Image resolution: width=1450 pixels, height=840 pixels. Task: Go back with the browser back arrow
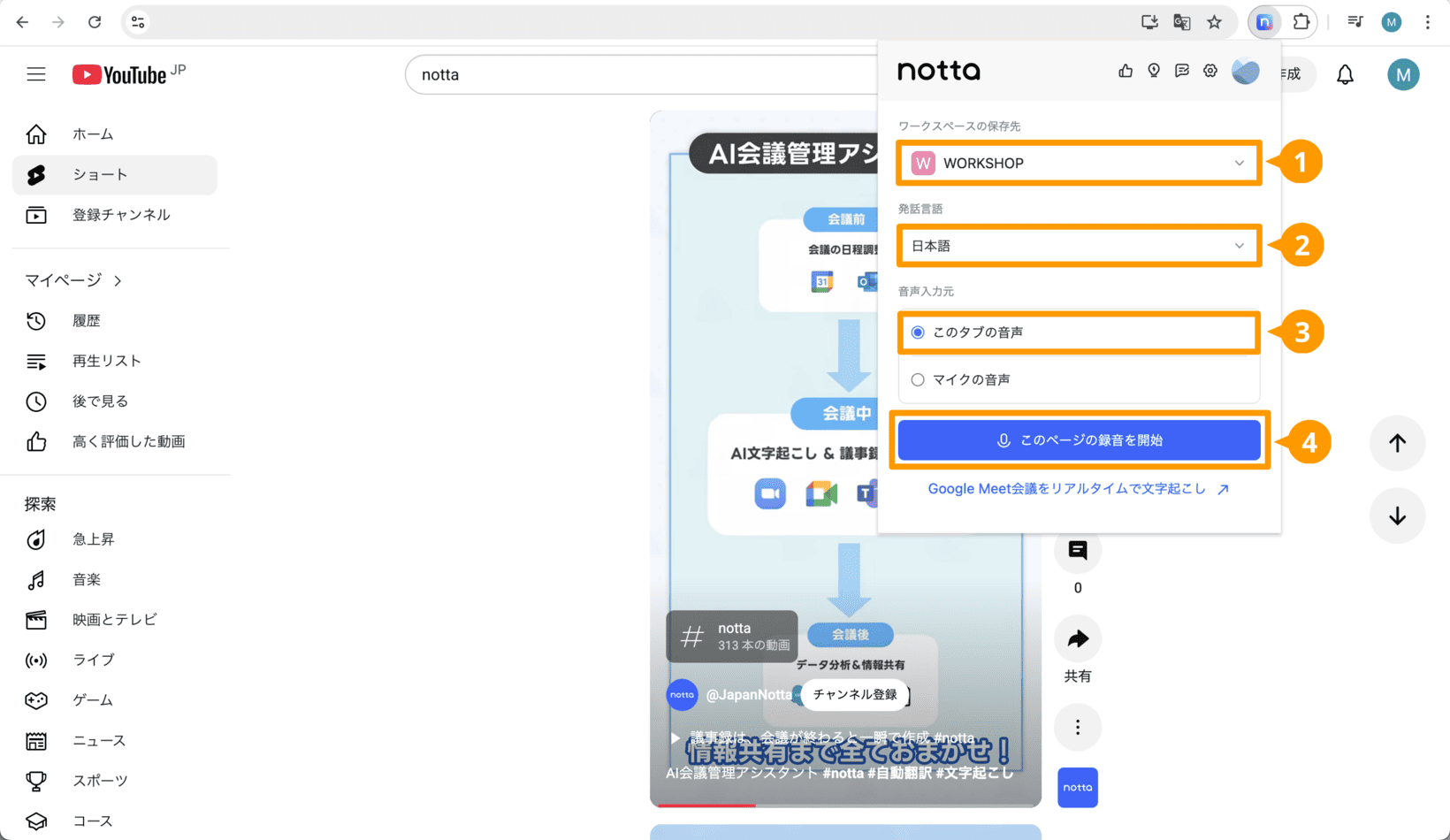point(22,22)
